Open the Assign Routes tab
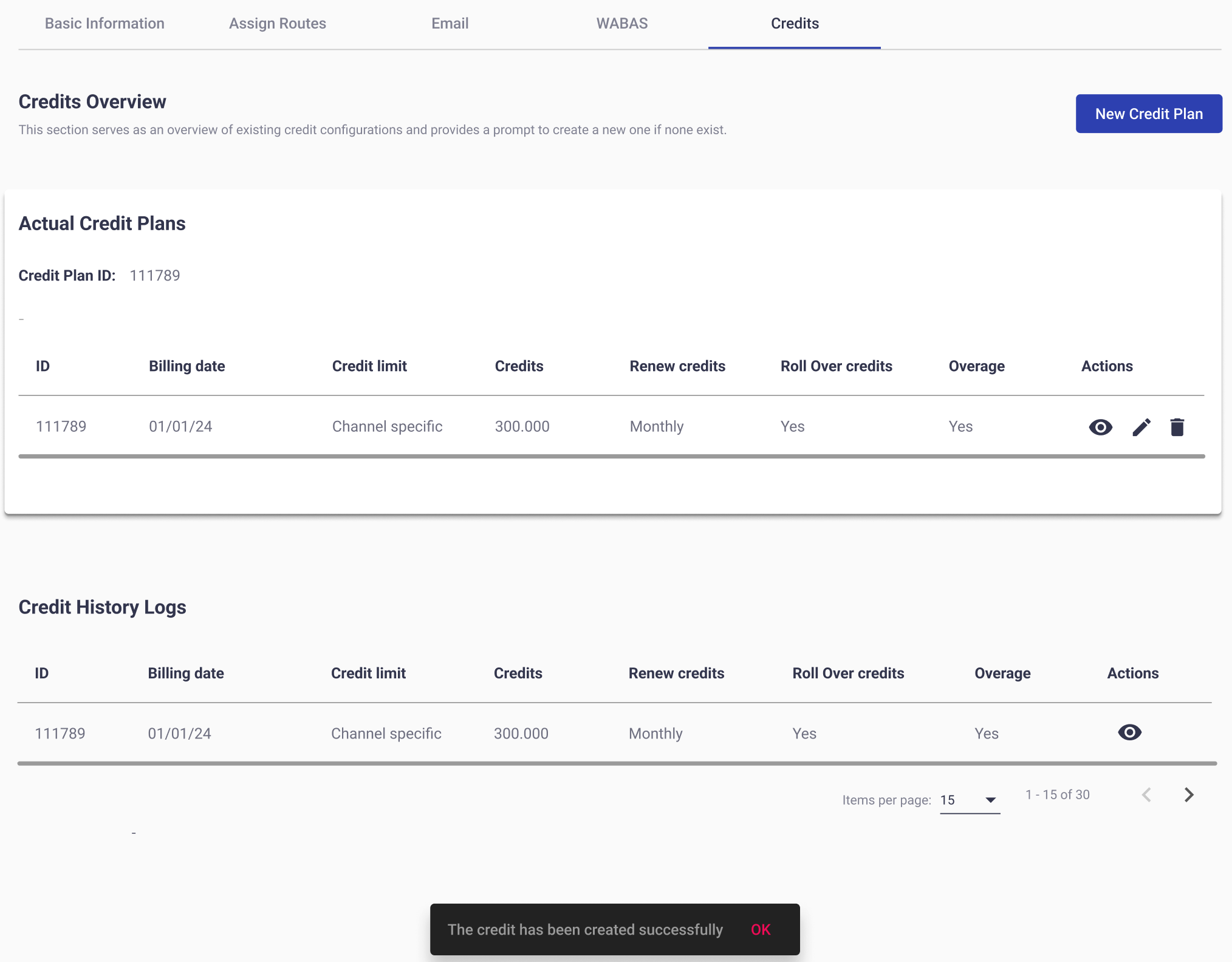The height and width of the screenshot is (962, 1232). pyautogui.click(x=278, y=24)
